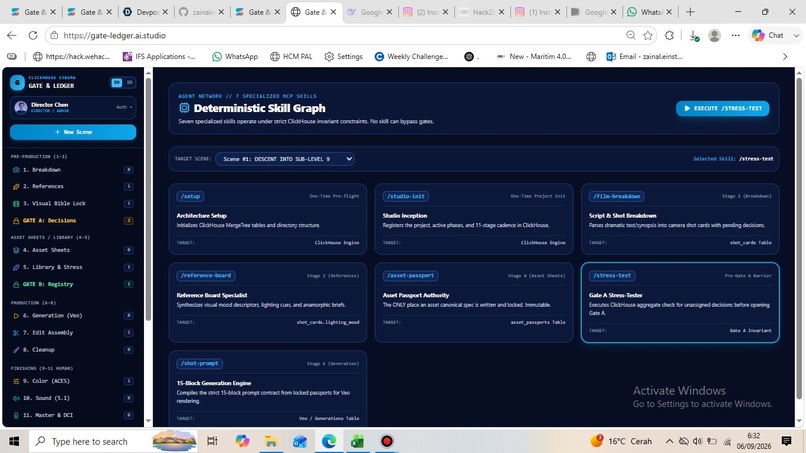Image resolution: width=806 pixels, height=453 pixels.
Task: Select the /reference-board skill card
Action: tap(268, 303)
